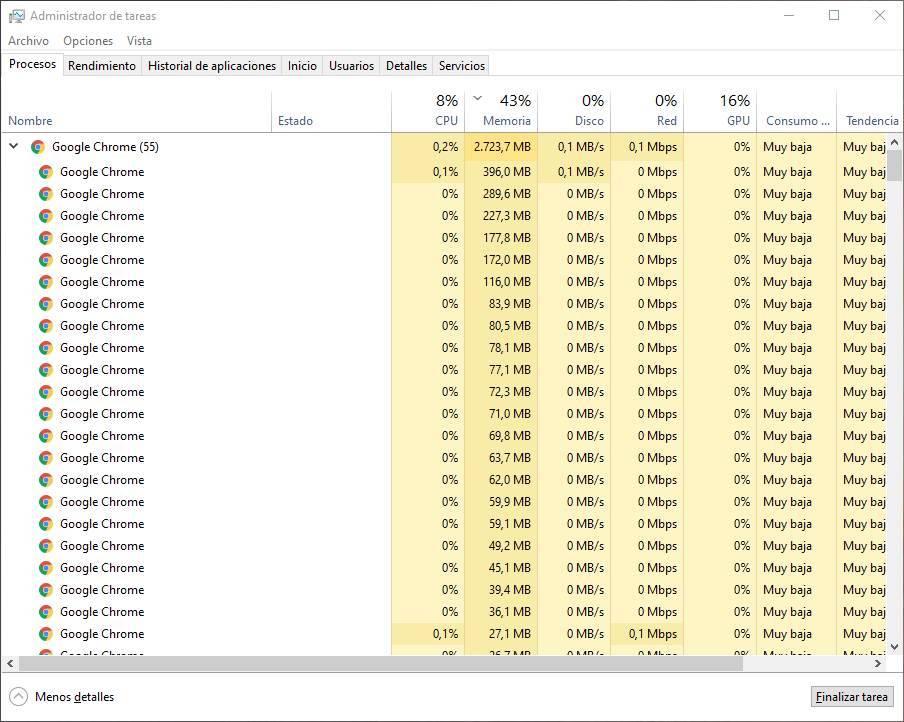Collapse the Google Chrome (55) process group
This screenshot has height=722, width=904.
pos(13,146)
